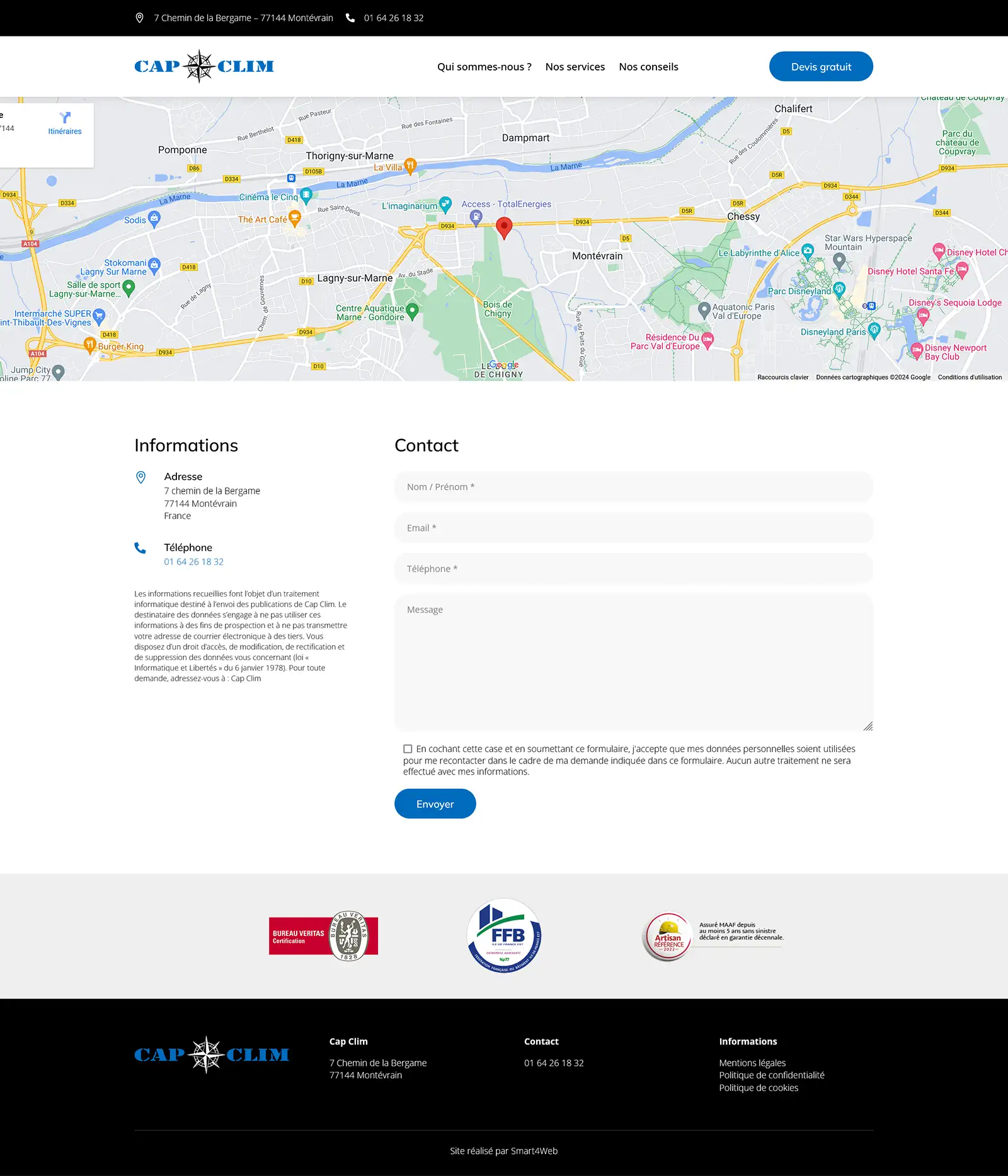
Task: Click the Aquatonic Paris map marker
Action: coord(704,310)
